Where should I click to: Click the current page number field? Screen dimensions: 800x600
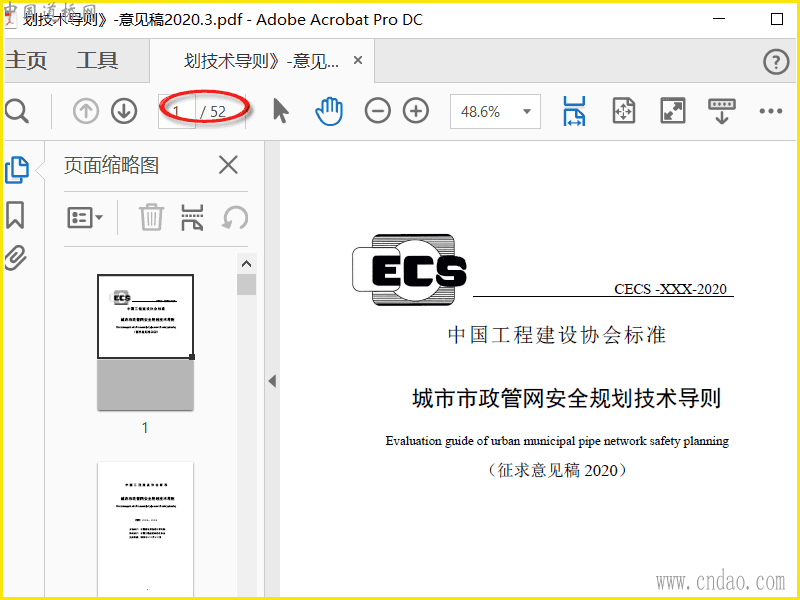click(177, 111)
